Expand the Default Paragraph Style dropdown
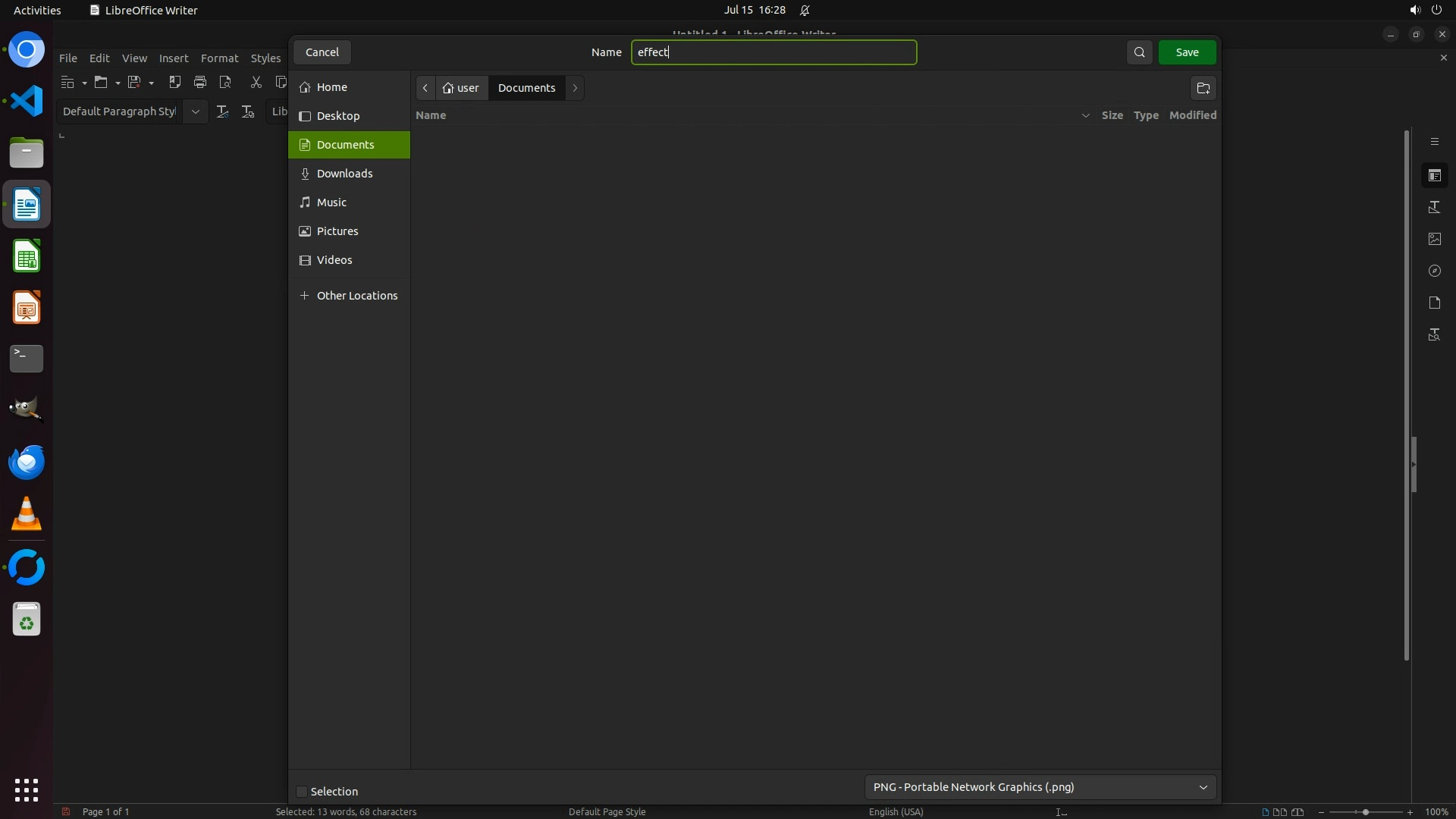The width and height of the screenshot is (1456, 819). coord(195,111)
